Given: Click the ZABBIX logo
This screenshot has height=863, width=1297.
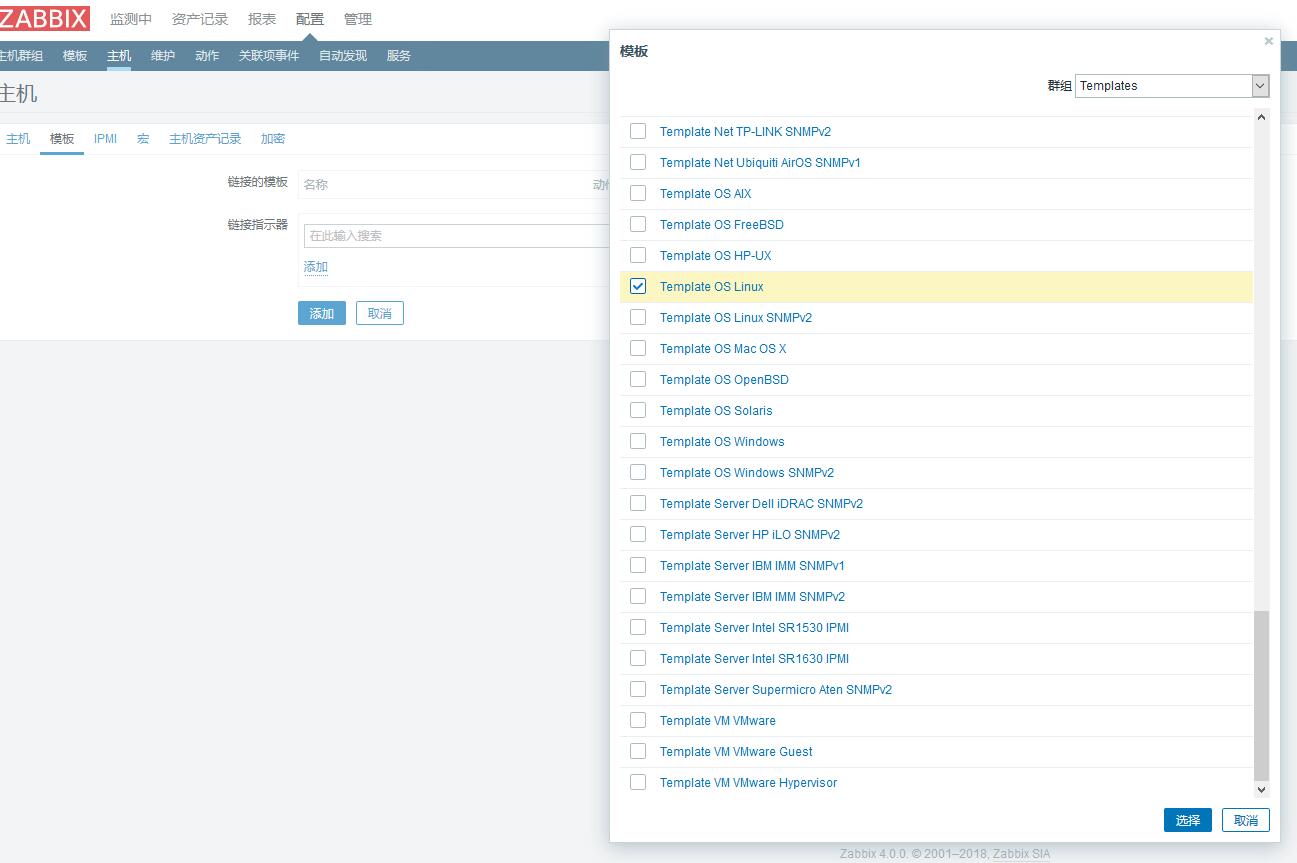Looking at the screenshot, I should (x=44, y=18).
